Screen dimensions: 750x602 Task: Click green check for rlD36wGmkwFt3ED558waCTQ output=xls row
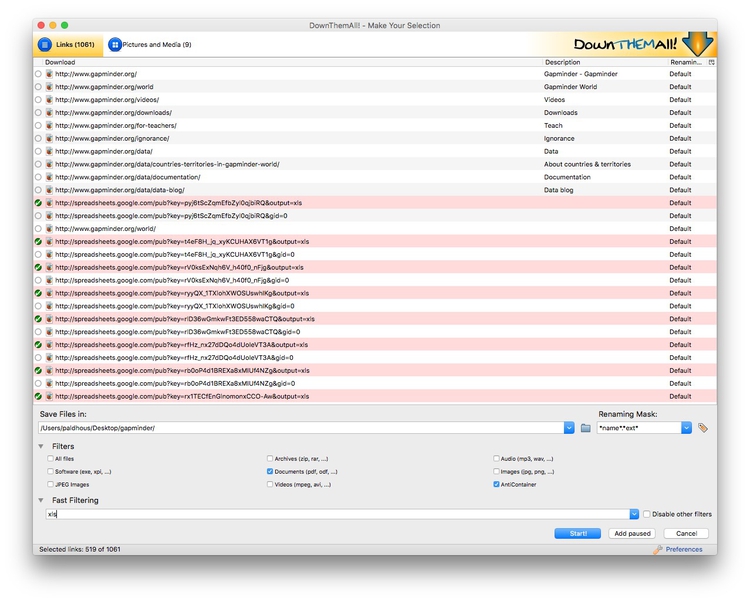pos(38,319)
